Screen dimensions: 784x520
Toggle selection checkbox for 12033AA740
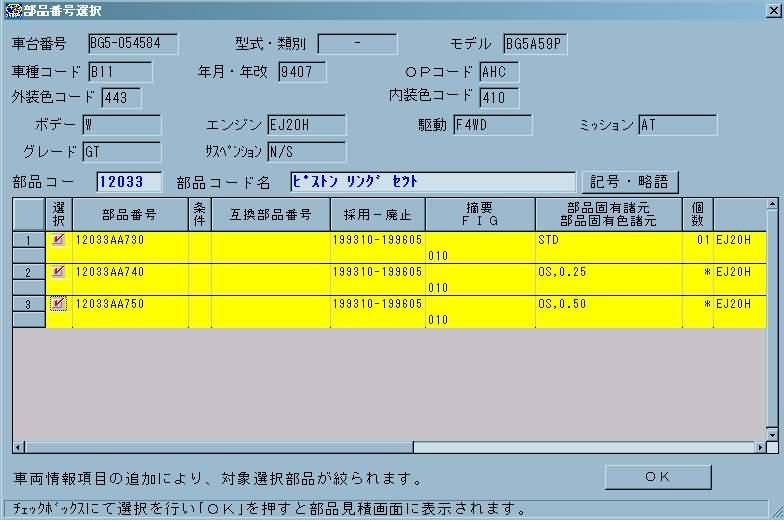[58, 272]
